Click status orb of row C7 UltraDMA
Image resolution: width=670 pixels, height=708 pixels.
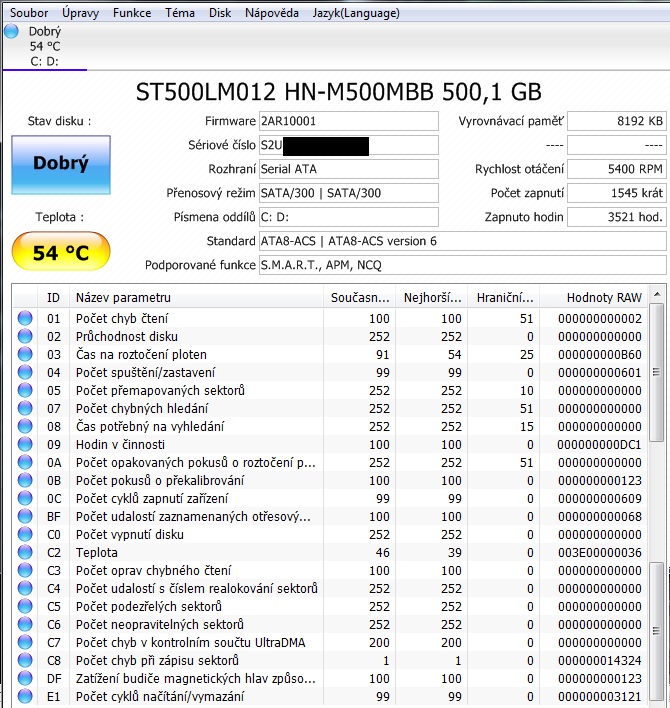pyautogui.click(x=25, y=642)
